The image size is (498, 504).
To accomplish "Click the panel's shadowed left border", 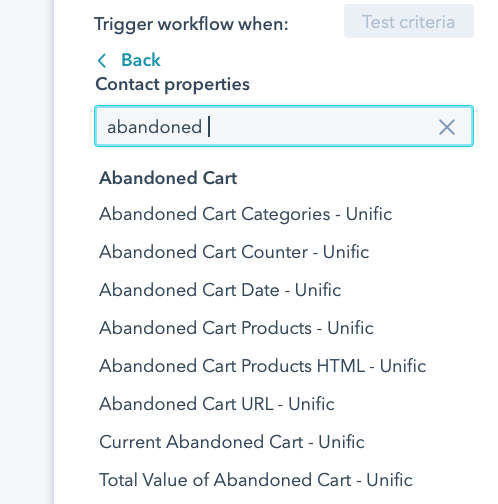I will click(52, 252).
